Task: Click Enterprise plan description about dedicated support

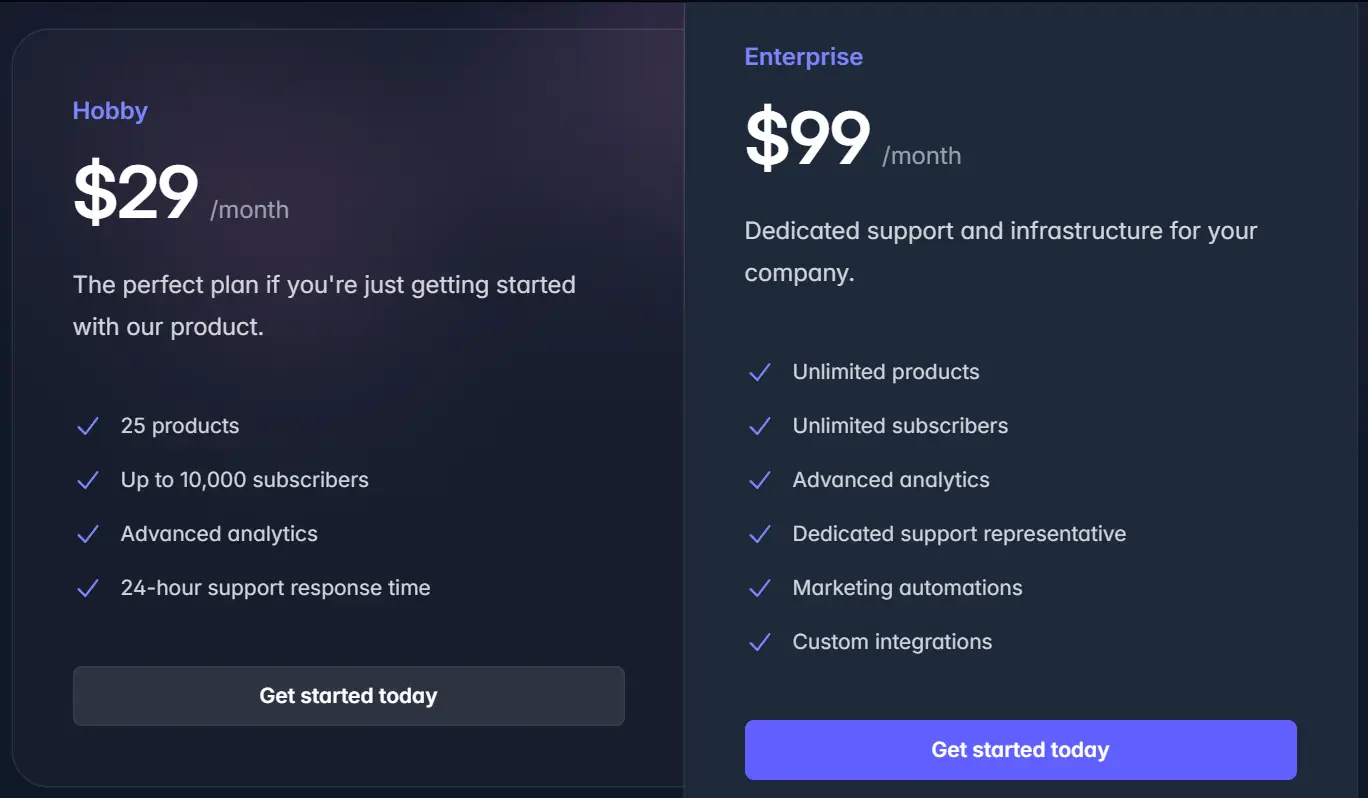Action: pos(1000,252)
